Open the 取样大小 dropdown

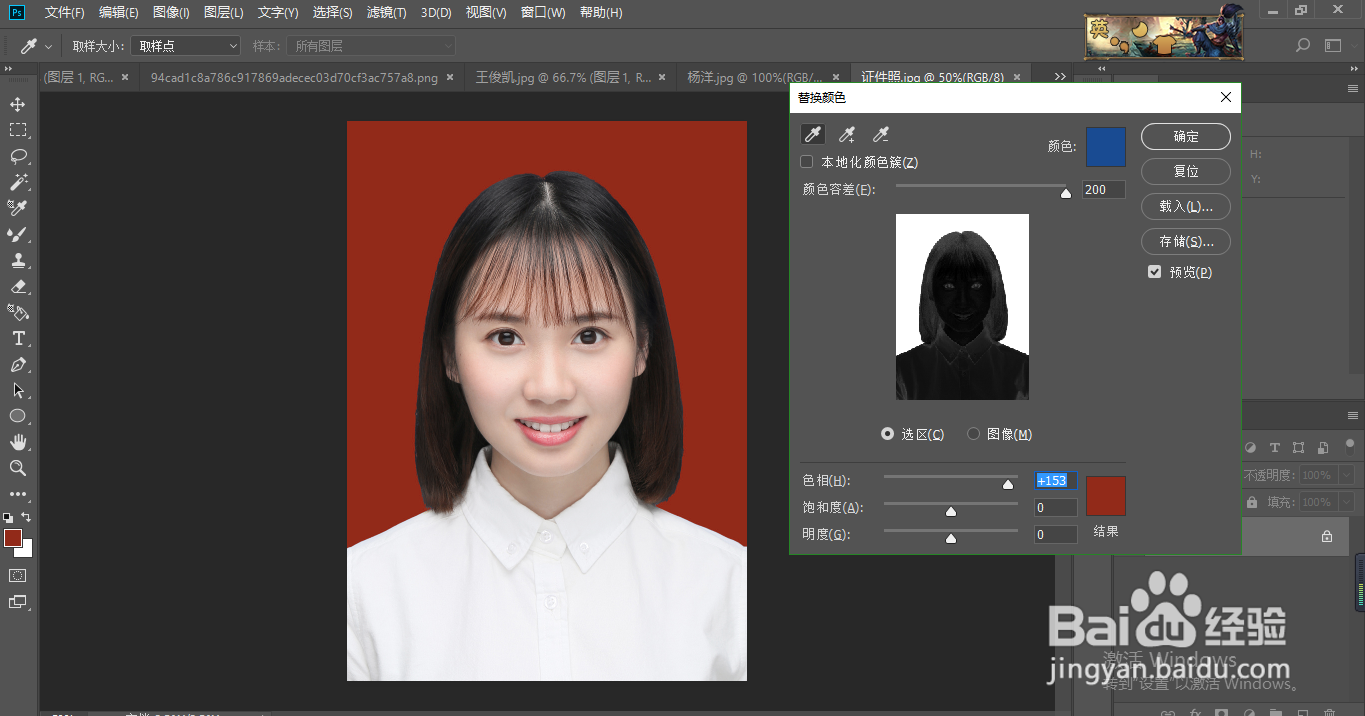(x=185, y=45)
